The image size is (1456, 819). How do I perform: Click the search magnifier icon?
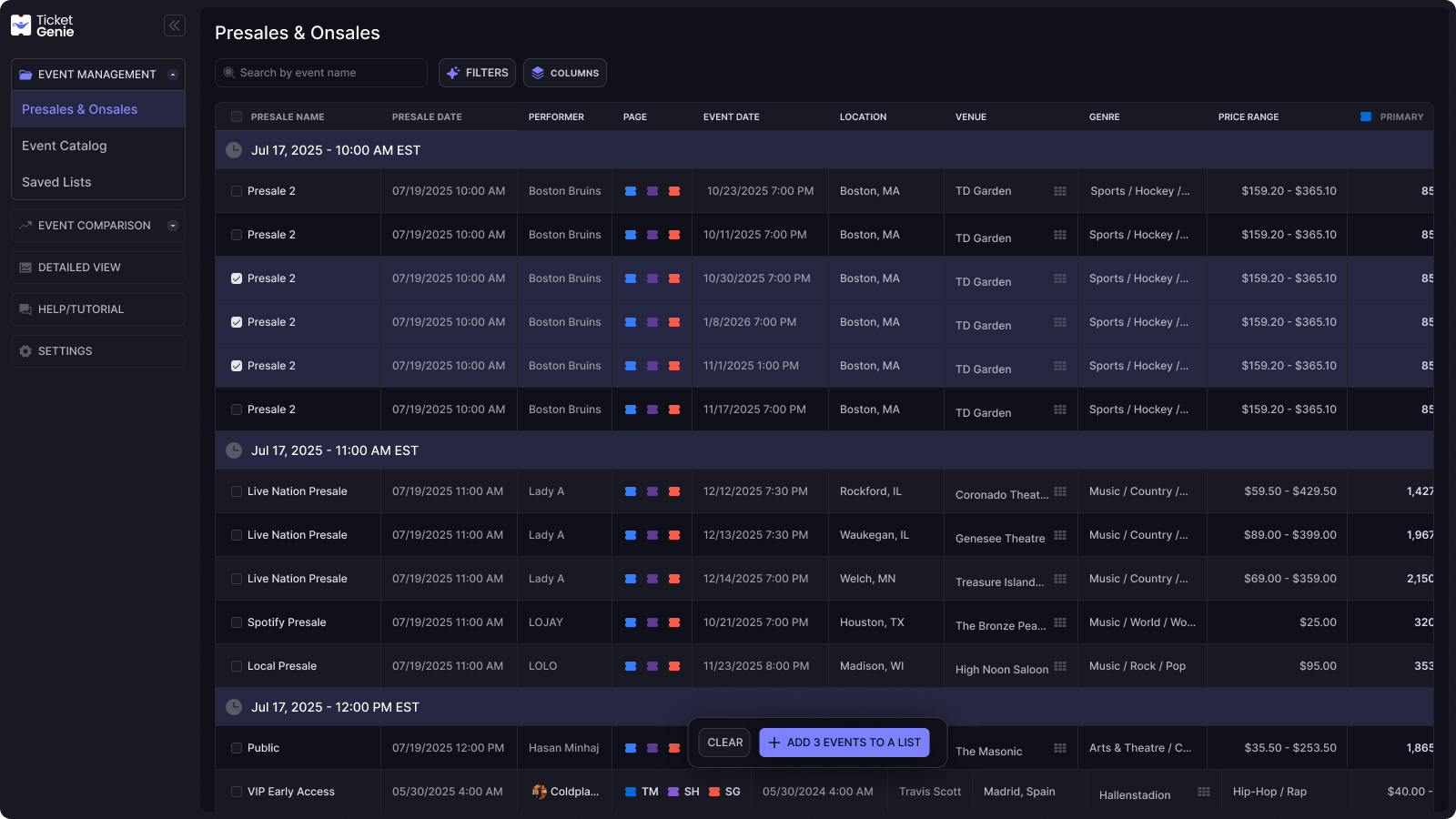coord(229,73)
